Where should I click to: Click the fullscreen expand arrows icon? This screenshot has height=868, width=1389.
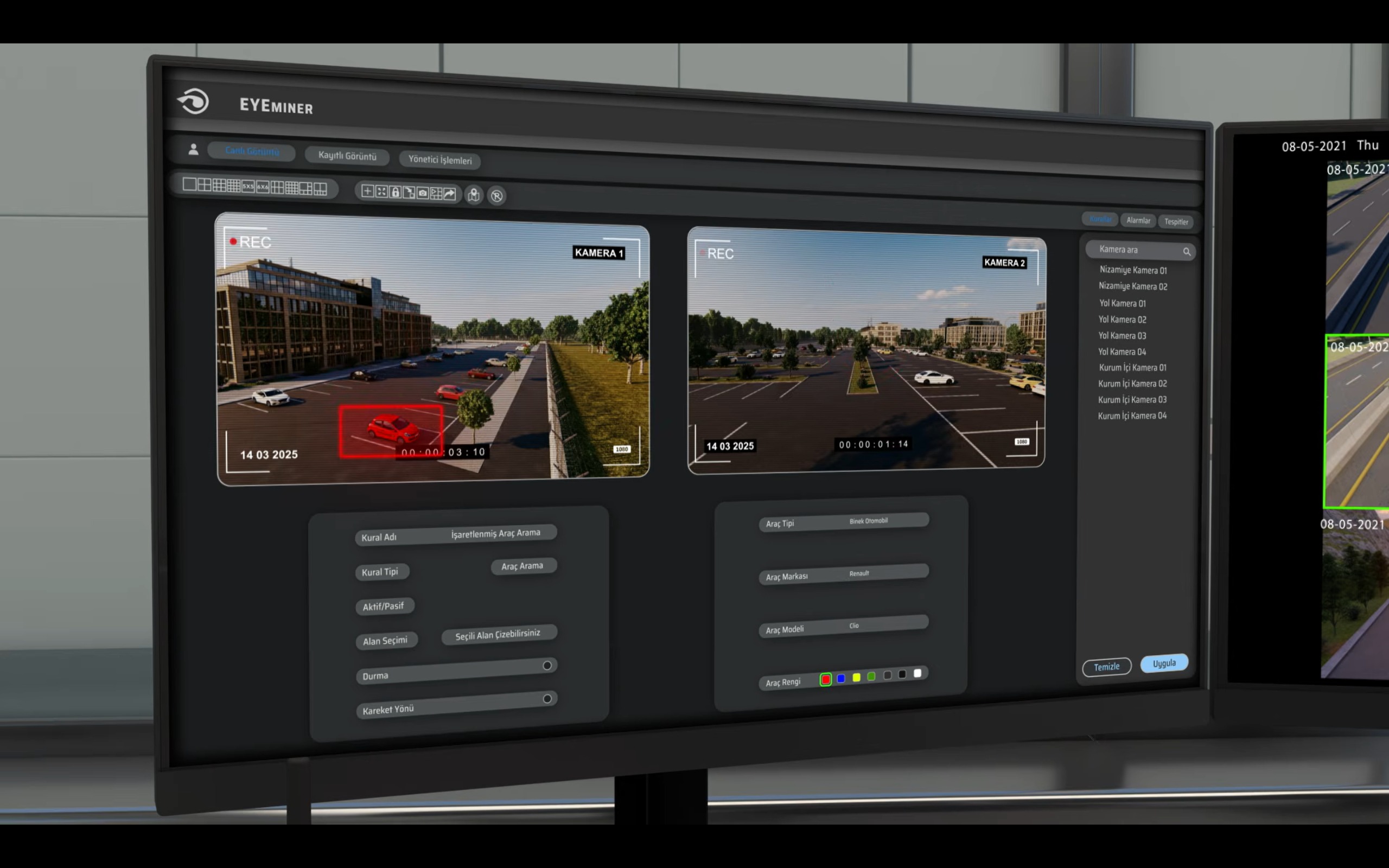click(x=381, y=191)
